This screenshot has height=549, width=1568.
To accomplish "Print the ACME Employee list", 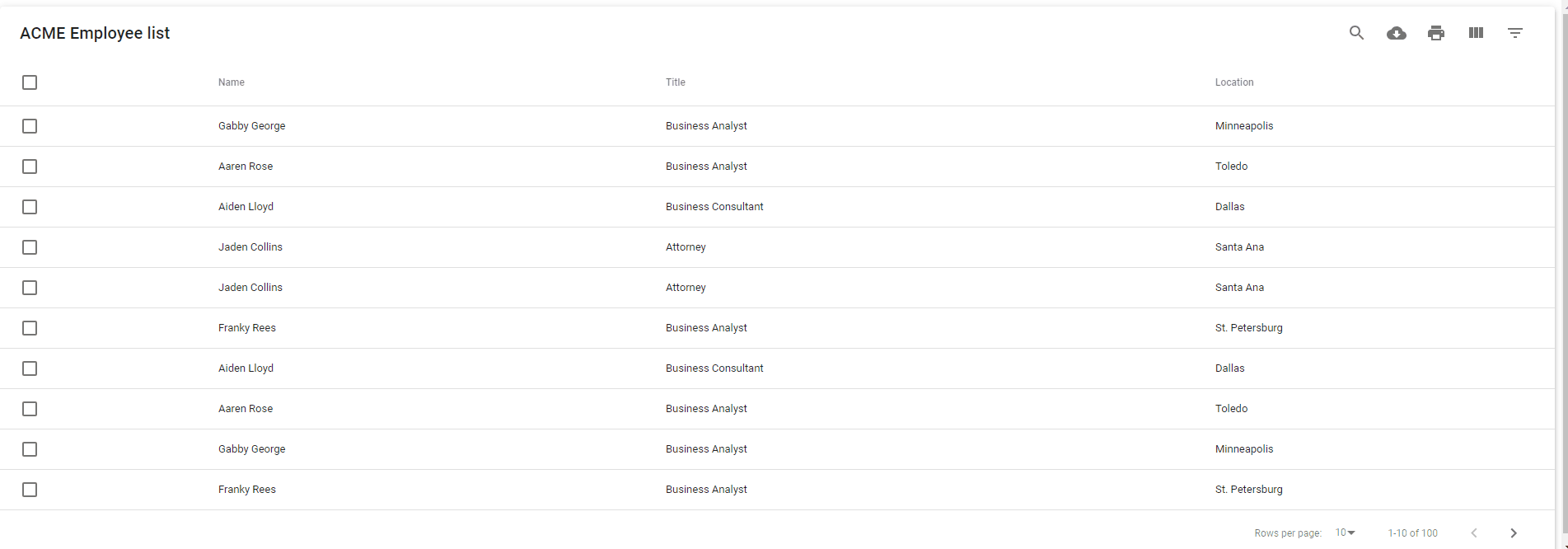I will pos(1436,33).
